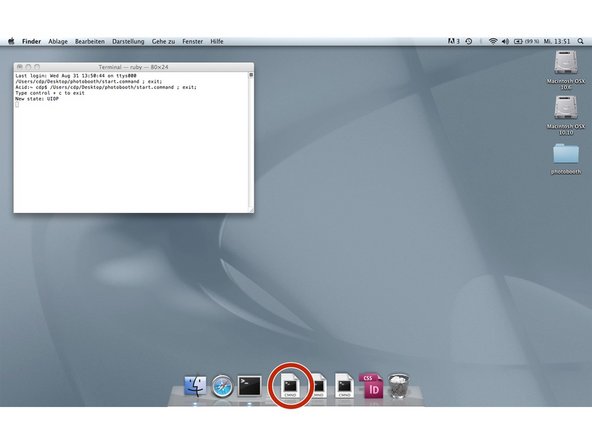Image resolution: width=592 pixels, height=444 pixels.
Task: Launch Safari from the Dock
Action: (x=222, y=386)
